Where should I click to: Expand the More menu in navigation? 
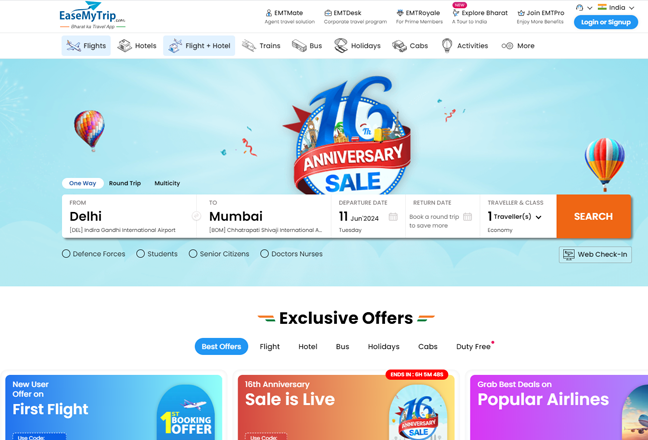[518, 45]
